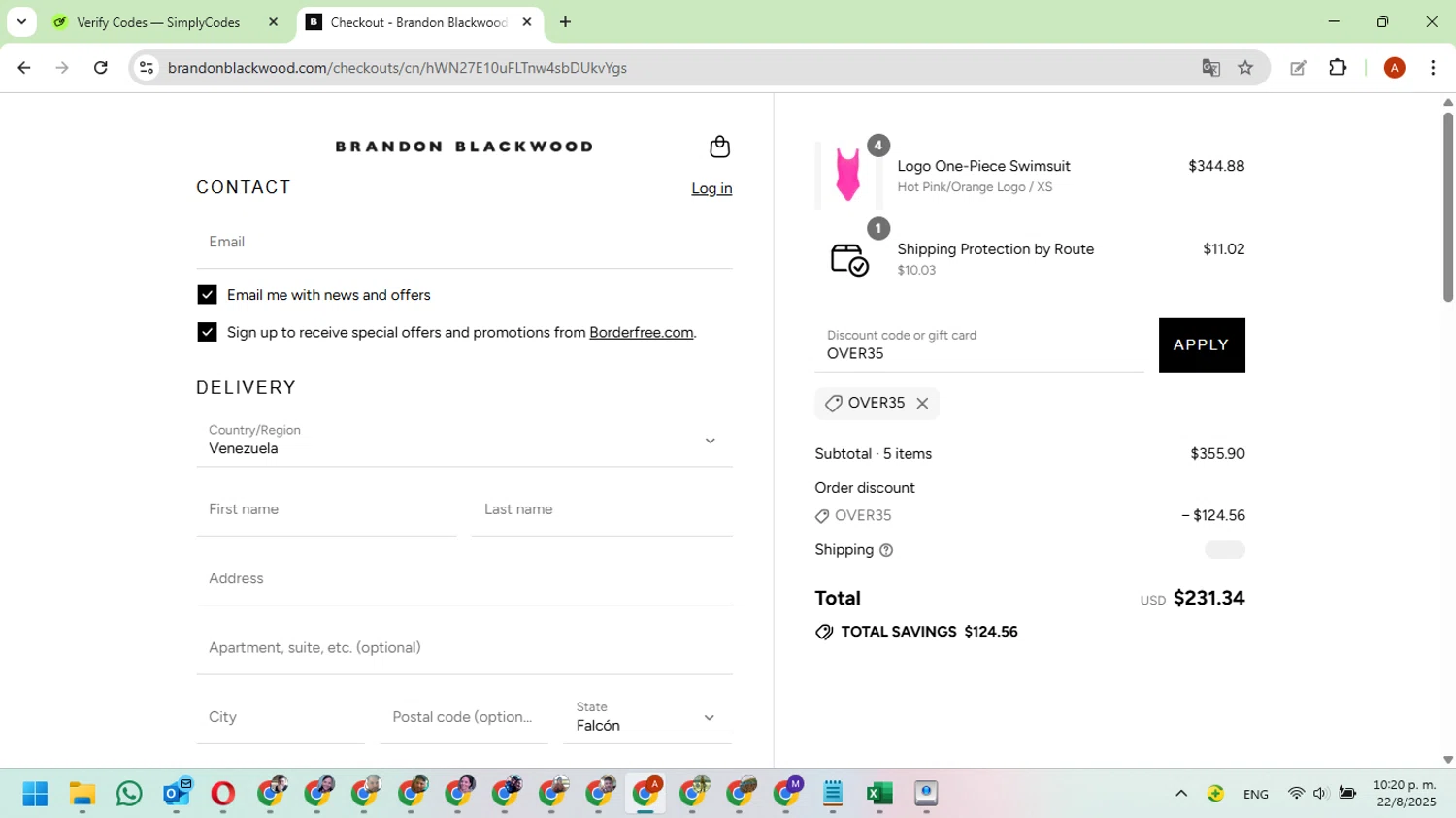Screen dimensions: 1456x818
Task: Click the Shipping help question mark icon
Action: point(886,550)
